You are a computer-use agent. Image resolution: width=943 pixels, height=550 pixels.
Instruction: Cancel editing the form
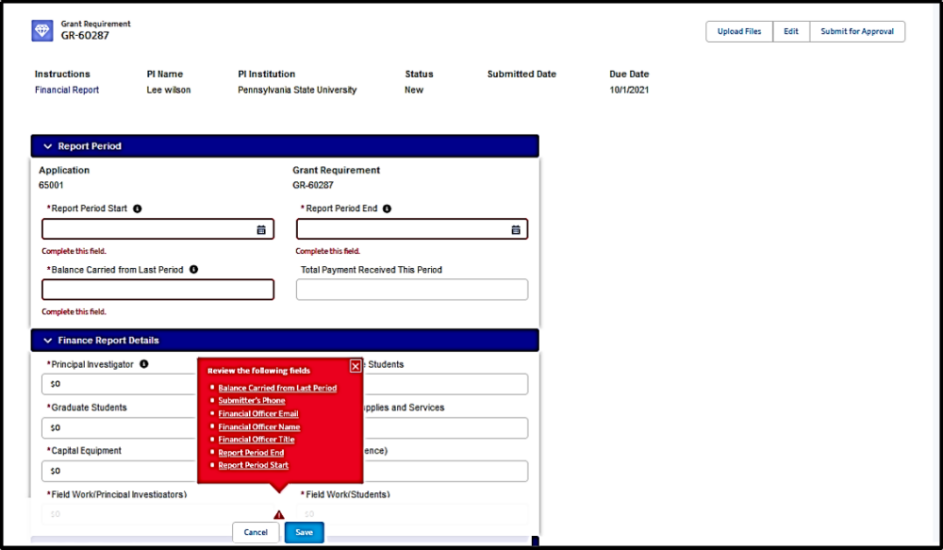[x=256, y=532]
